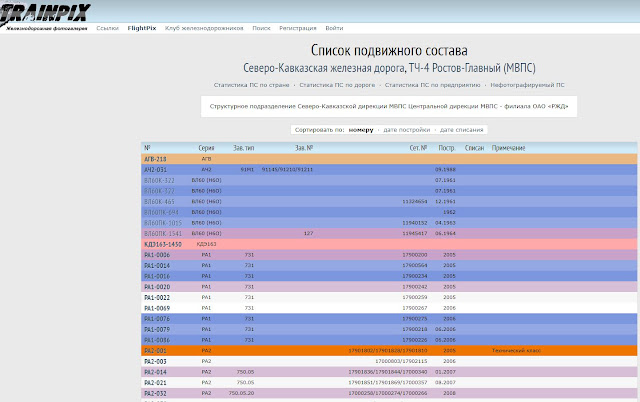Open the РА2-032 entry
This screenshot has height=402, width=640.
(156, 393)
